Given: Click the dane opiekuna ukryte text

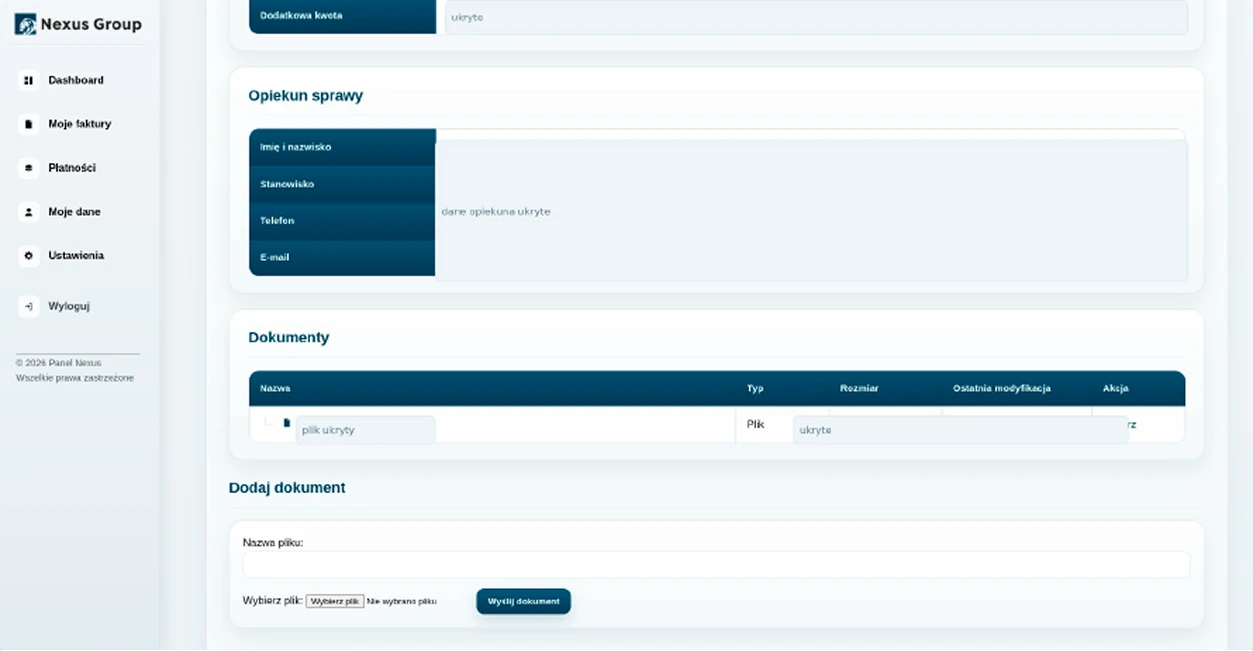Looking at the screenshot, I should point(496,212).
